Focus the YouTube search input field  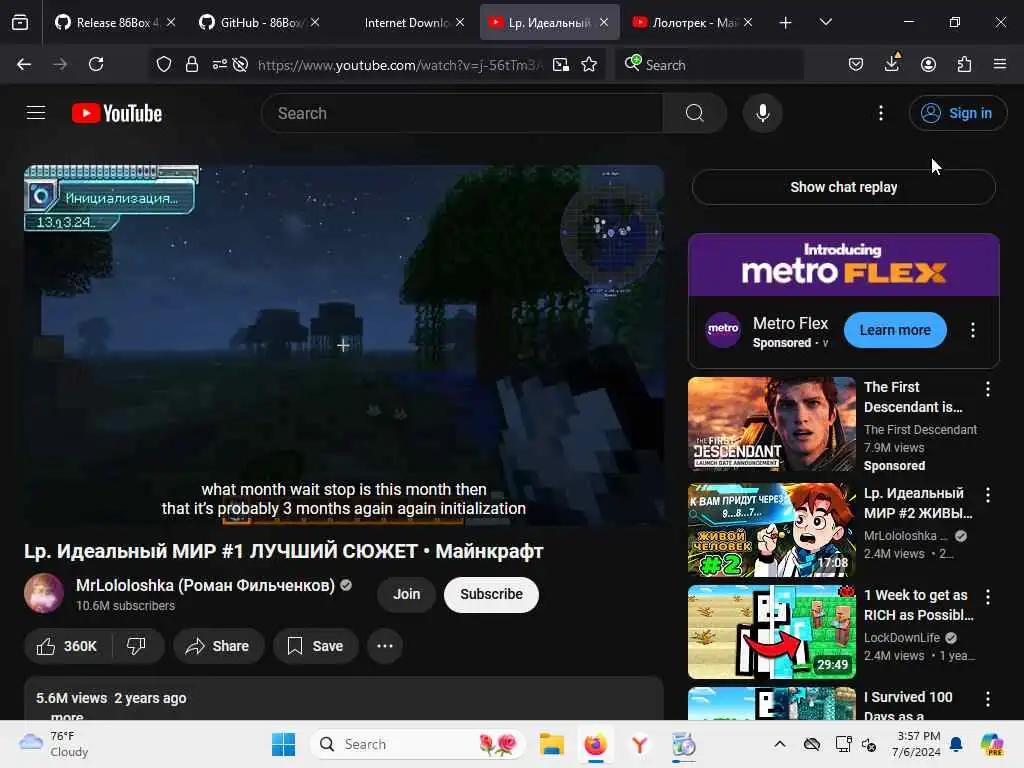tap(462, 113)
